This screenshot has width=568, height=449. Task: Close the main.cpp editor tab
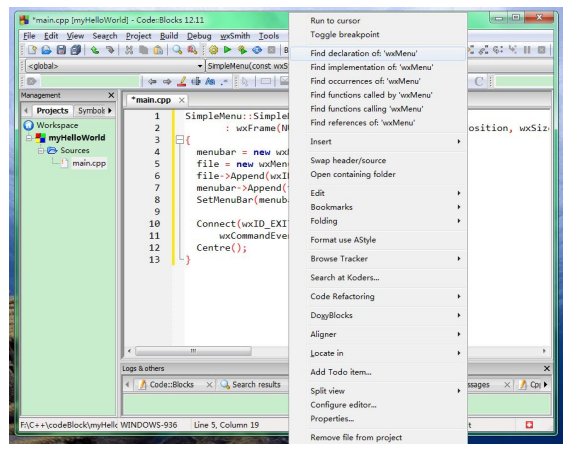[x=181, y=100]
